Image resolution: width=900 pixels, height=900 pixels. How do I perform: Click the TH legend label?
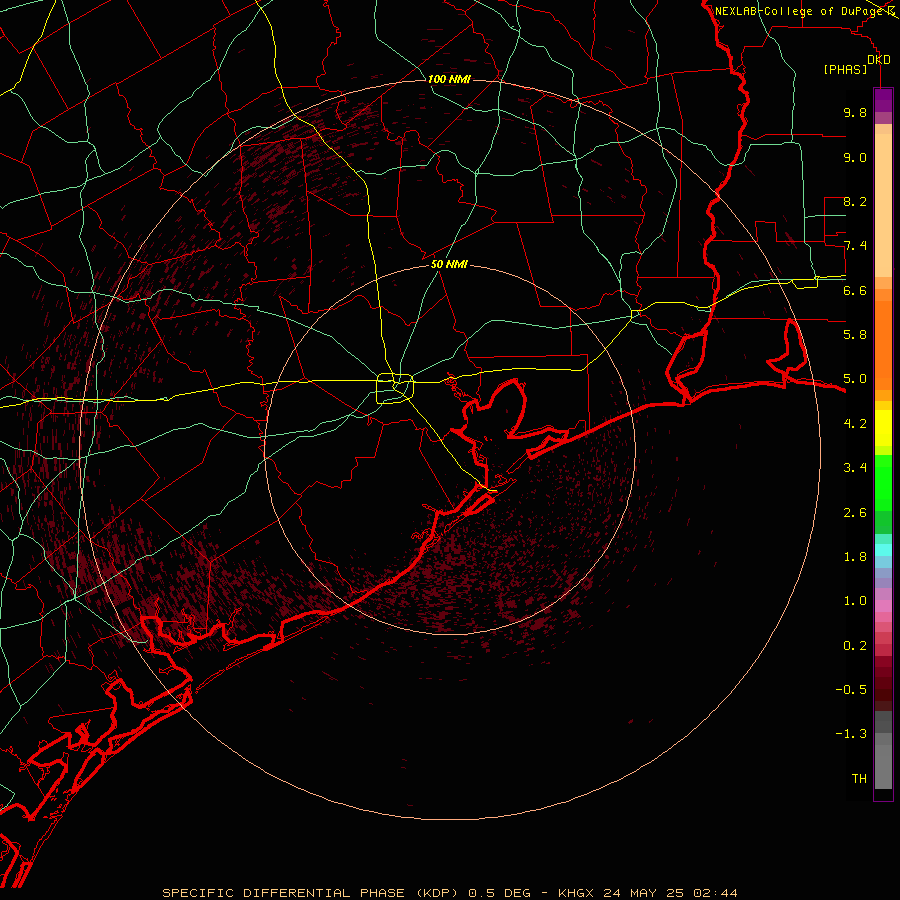click(x=859, y=779)
